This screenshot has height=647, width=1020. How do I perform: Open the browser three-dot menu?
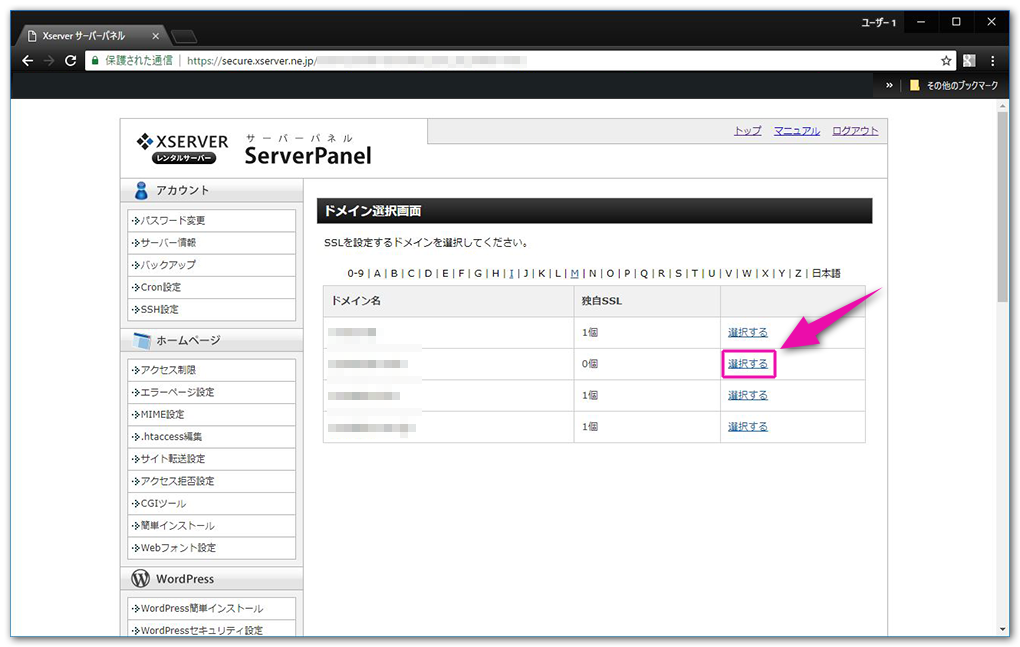point(994,60)
